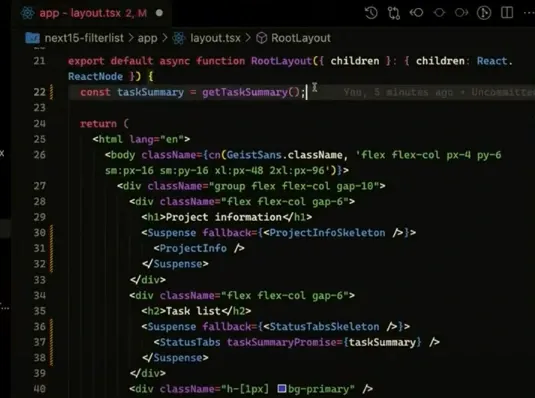The height and width of the screenshot is (398, 535).
Task: Open the app breadcrumb segment
Action: 147,38
